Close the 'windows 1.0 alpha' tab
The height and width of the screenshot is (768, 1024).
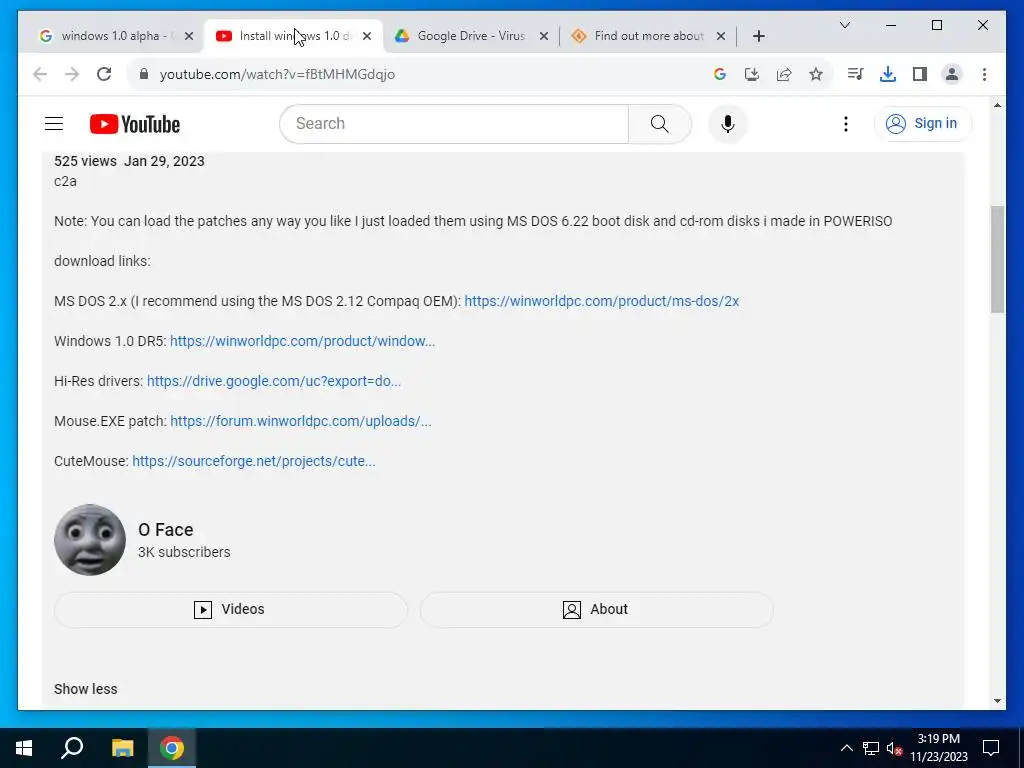tap(189, 36)
